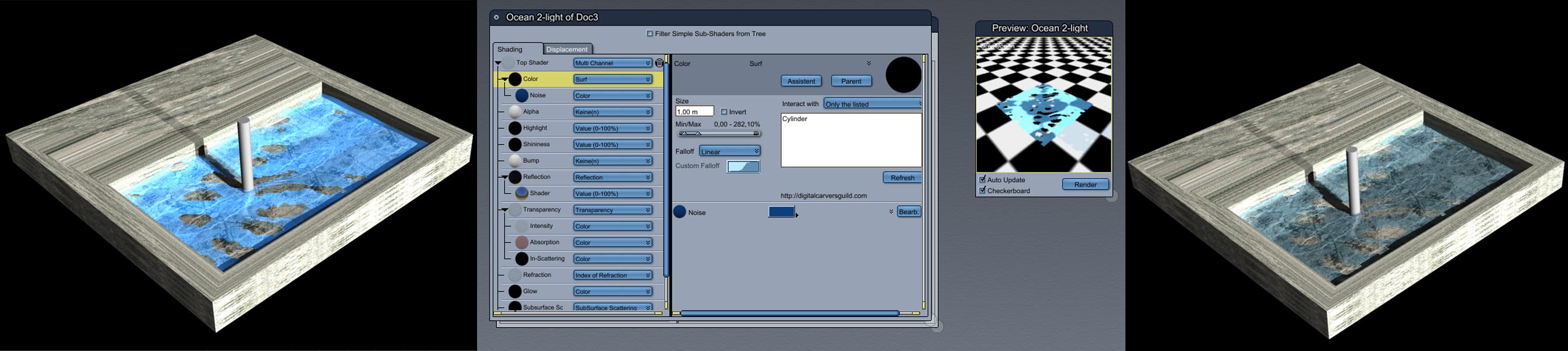The image size is (1568, 351).
Task: Select the Reflection channel sphere icon
Action: point(515,177)
